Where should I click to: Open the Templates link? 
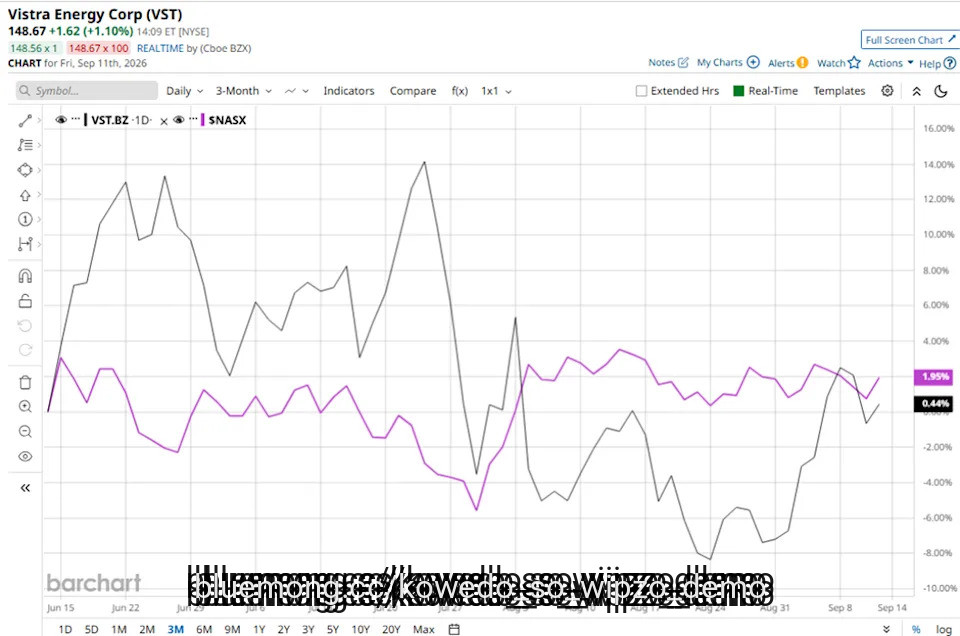(839, 91)
